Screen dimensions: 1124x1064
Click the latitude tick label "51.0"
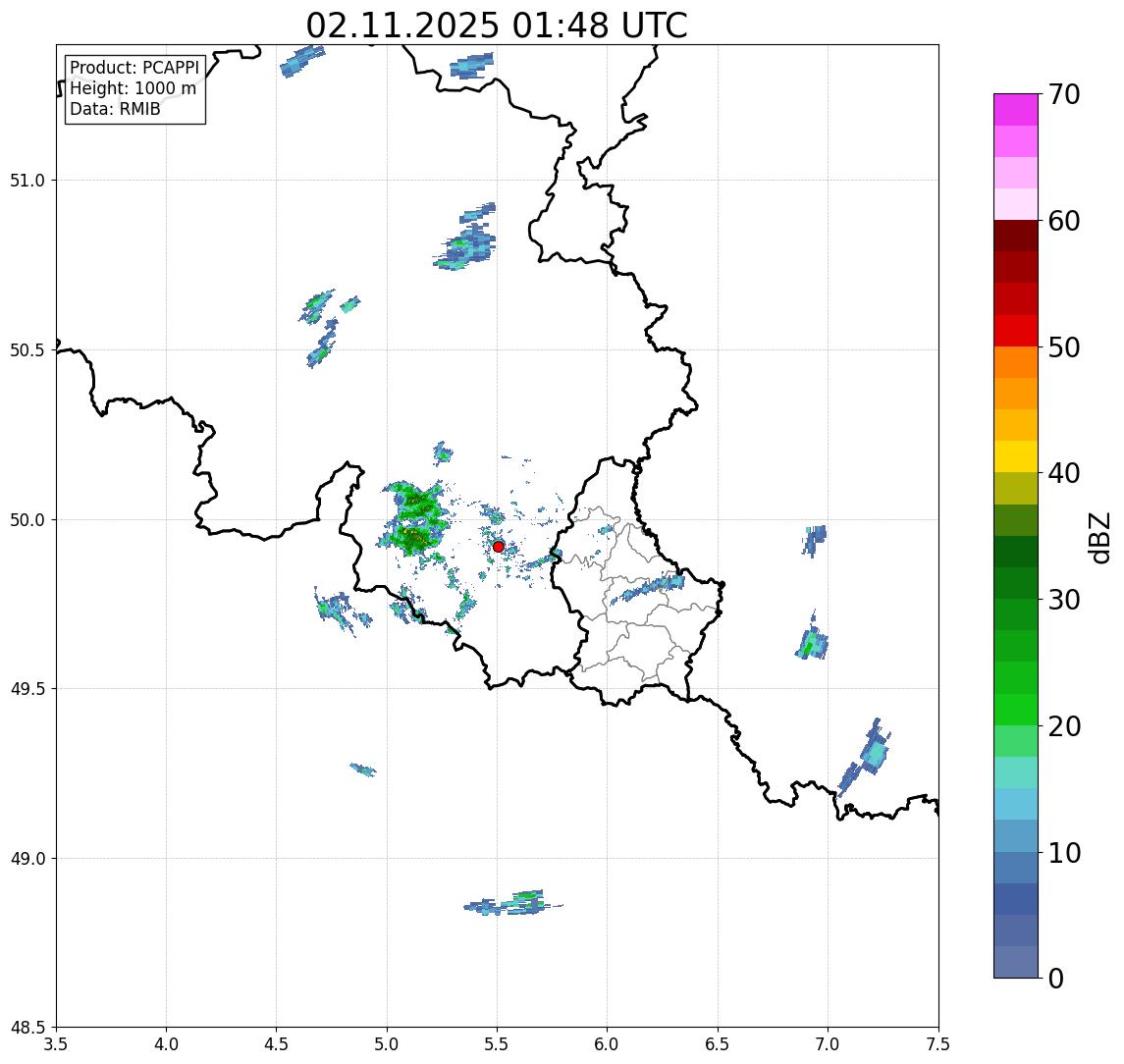(x=27, y=181)
